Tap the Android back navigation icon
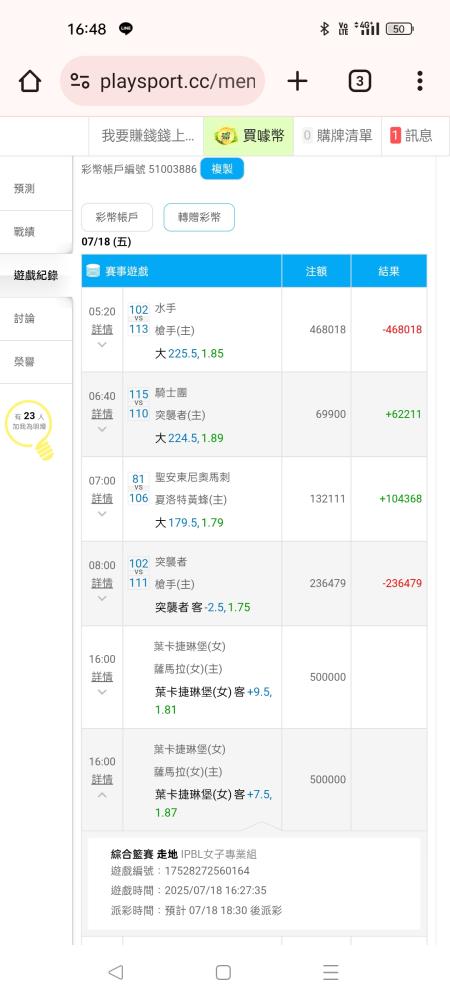The image size is (450, 1000). coord(115,972)
